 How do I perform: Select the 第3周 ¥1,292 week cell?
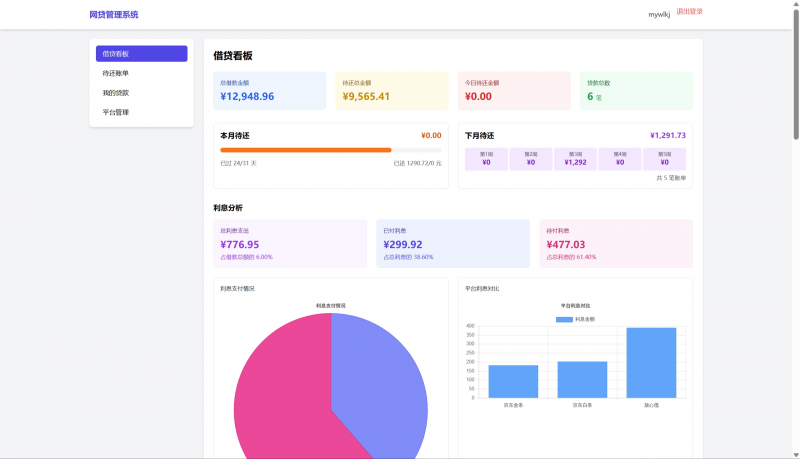[575, 159]
